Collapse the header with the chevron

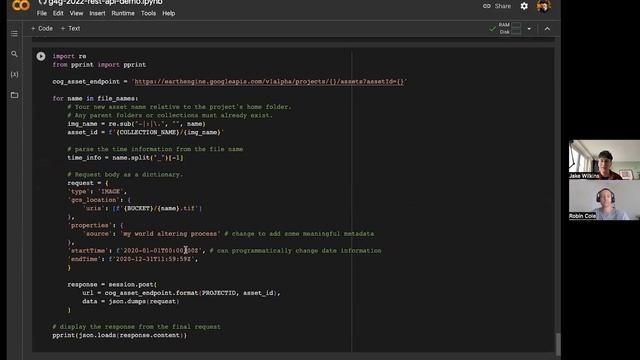tap(547, 29)
